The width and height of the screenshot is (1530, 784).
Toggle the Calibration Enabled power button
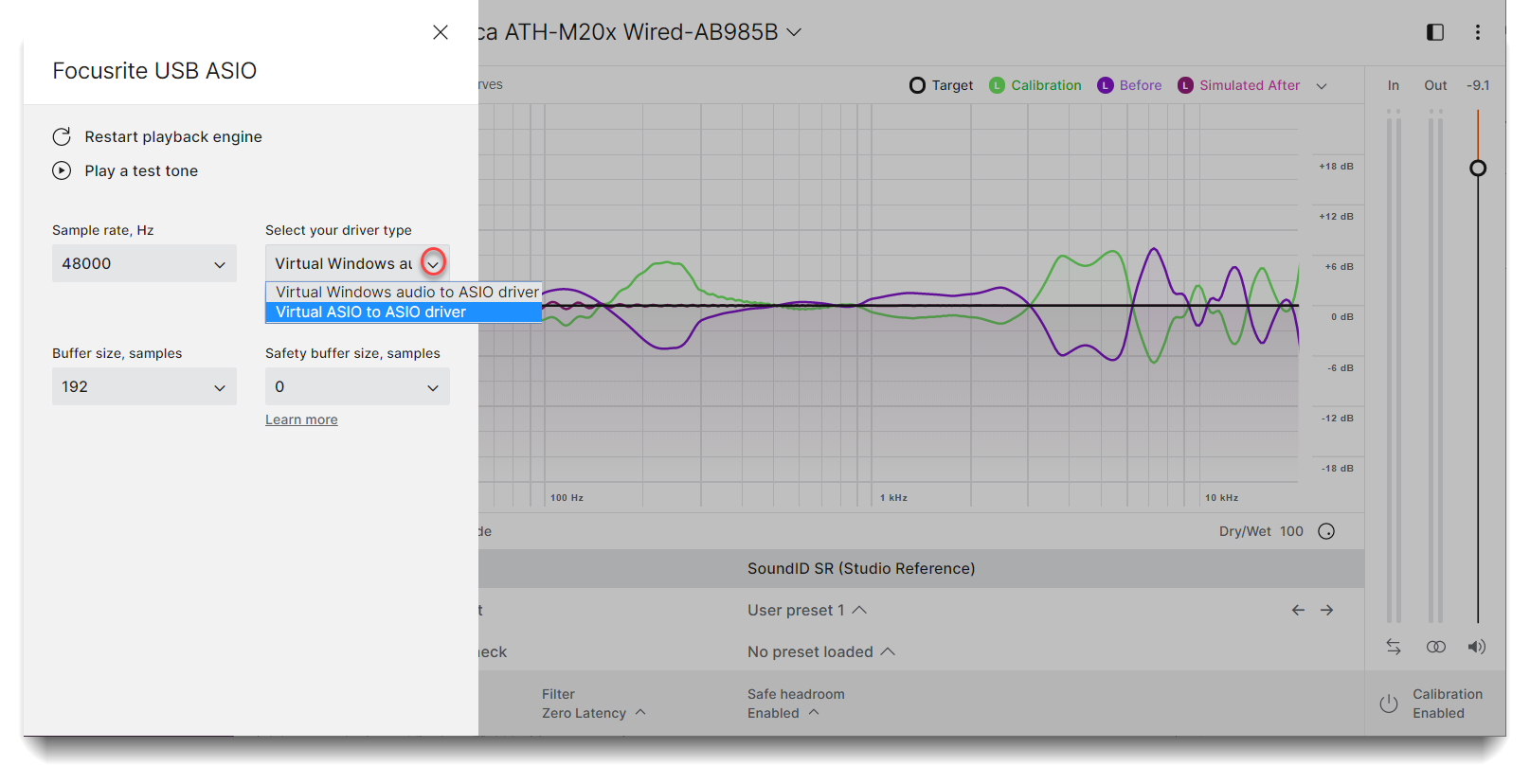tap(1389, 704)
